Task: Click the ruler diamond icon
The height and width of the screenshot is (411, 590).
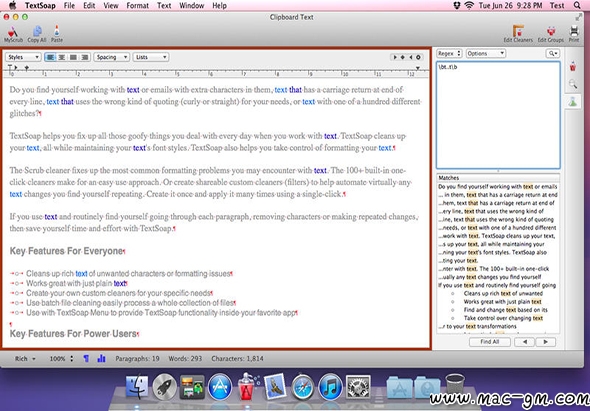Action: [403, 57]
